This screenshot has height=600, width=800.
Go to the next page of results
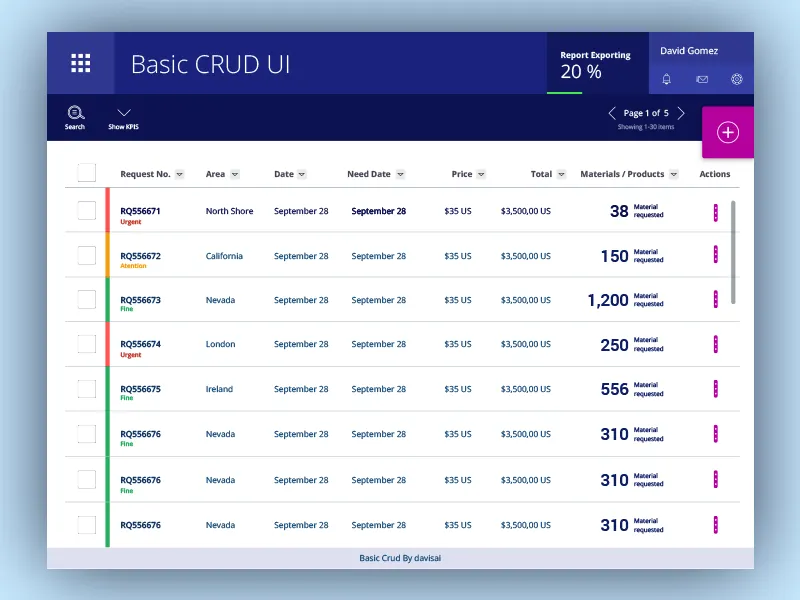point(681,113)
